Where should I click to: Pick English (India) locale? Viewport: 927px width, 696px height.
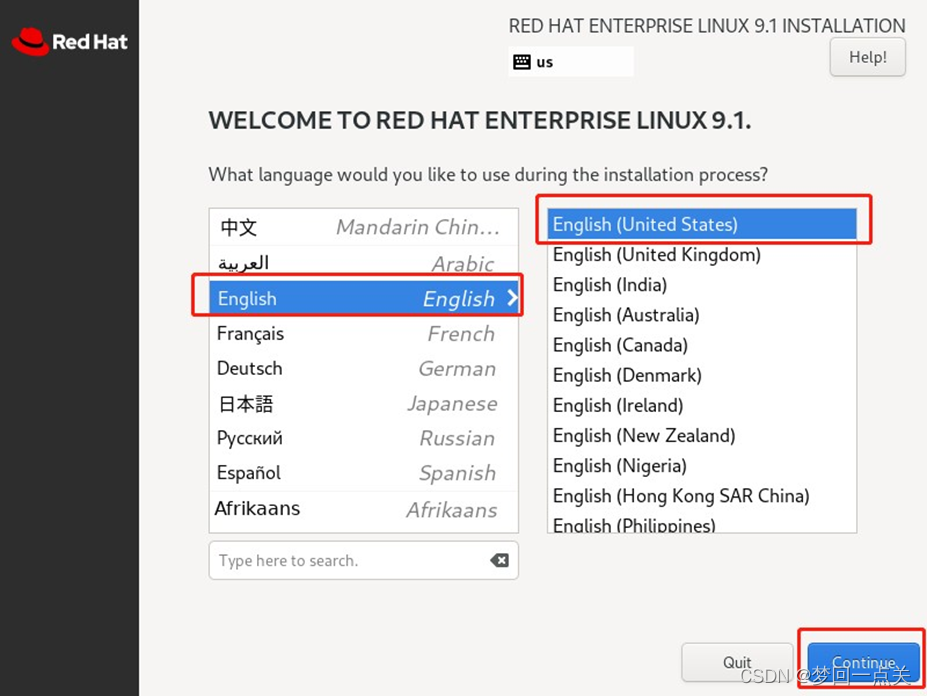point(702,284)
